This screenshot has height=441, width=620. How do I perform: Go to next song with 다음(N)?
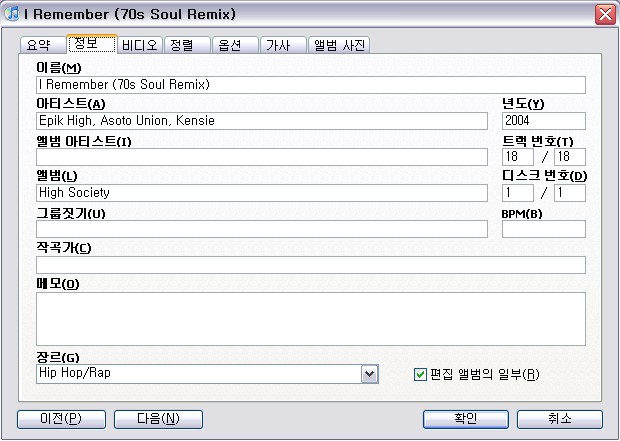point(158,419)
